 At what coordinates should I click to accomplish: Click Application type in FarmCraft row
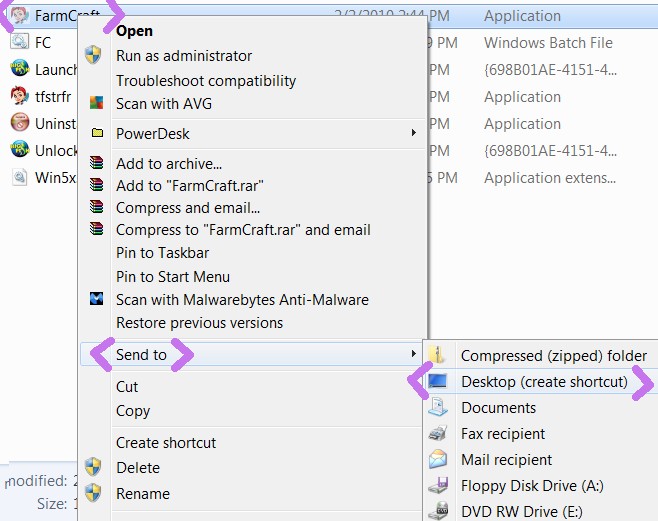[522, 16]
